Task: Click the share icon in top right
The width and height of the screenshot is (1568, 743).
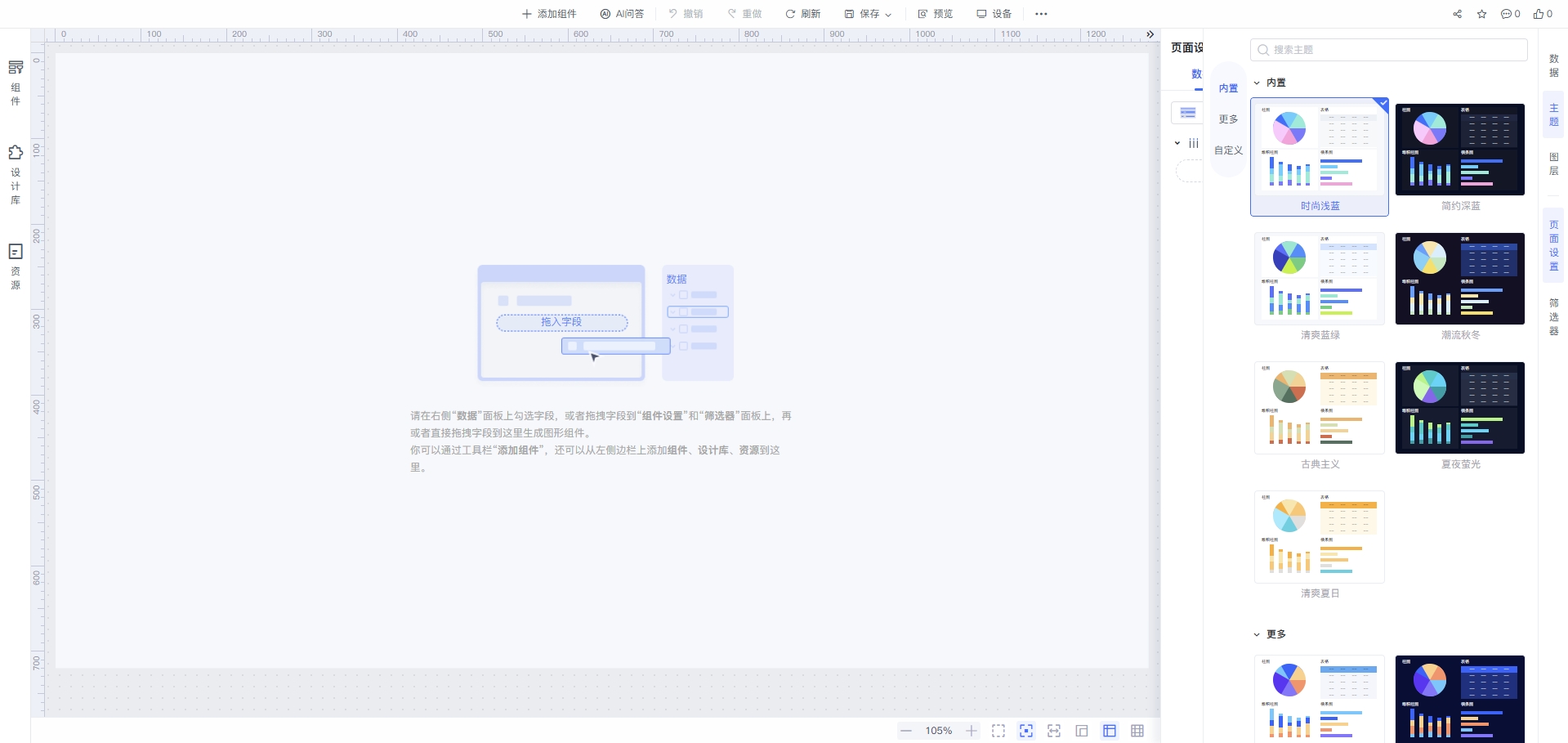Action: pyautogui.click(x=1457, y=14)
